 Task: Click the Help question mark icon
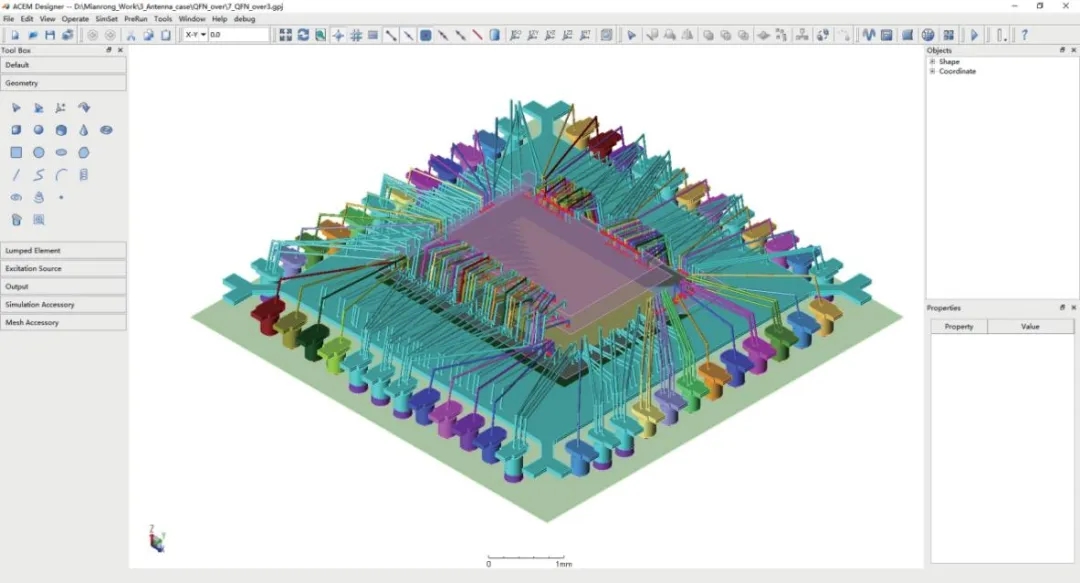1024,35
